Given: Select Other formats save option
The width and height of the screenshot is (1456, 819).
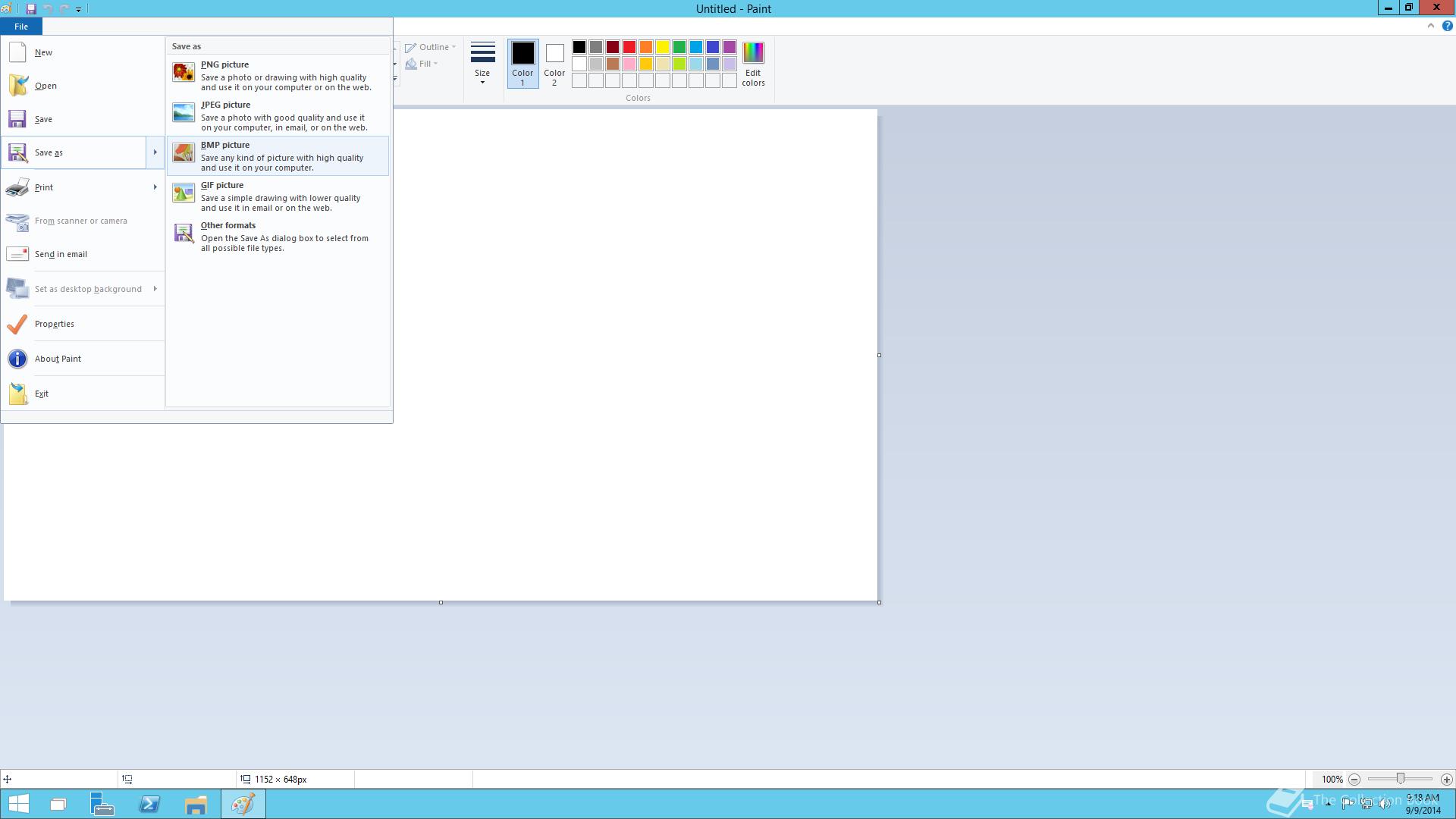Looking at the screenshot, I should pos(278,237).
